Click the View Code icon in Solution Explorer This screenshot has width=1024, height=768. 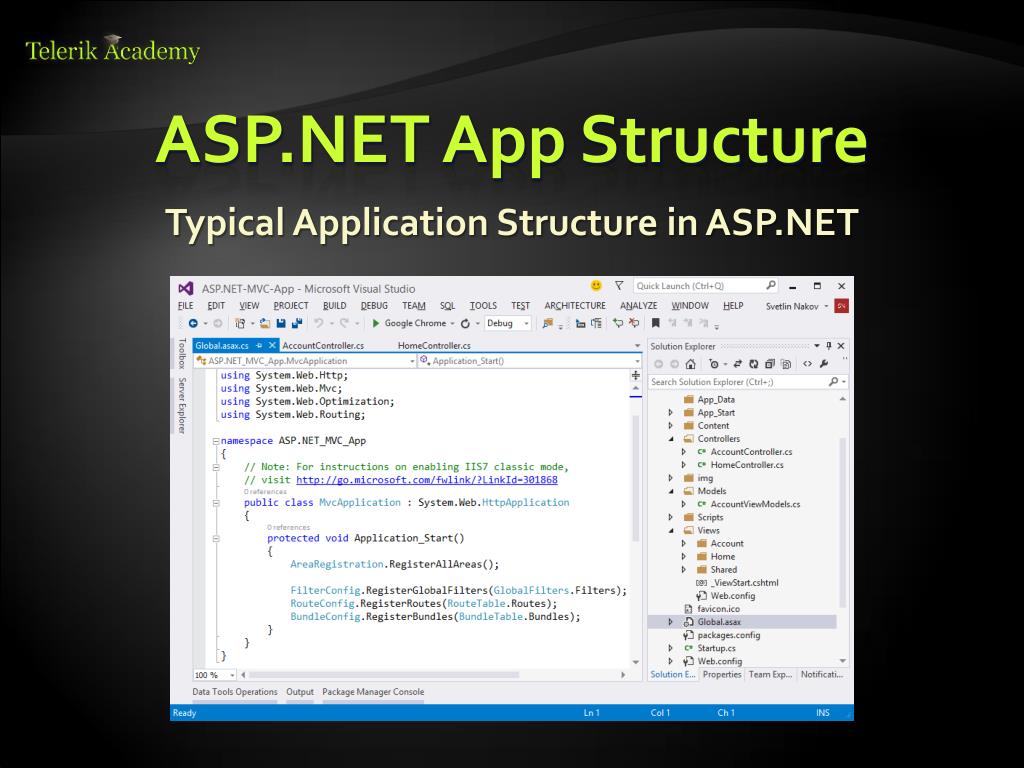click(x=807, y=364)
